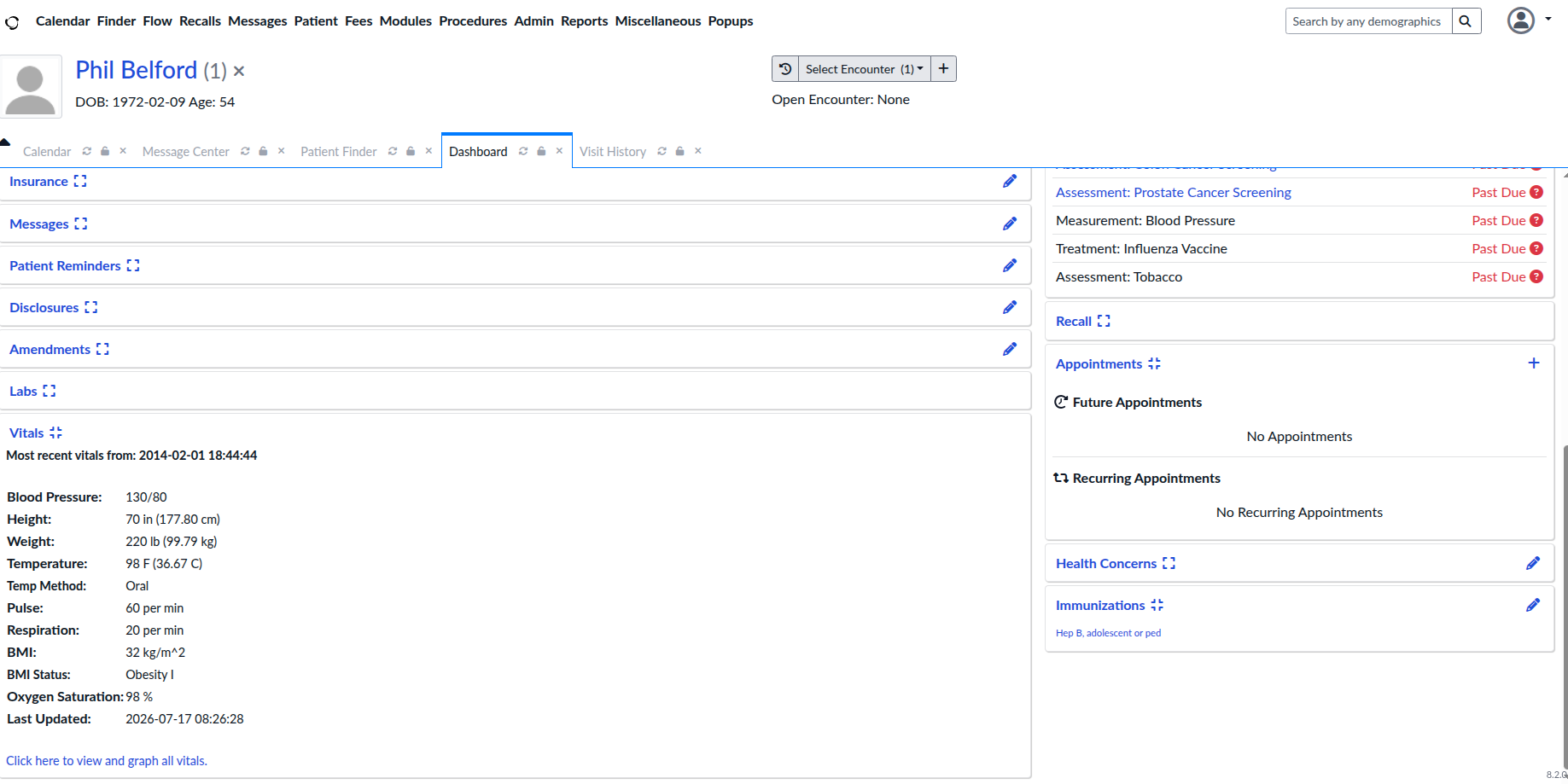Edit Insurance section with pencil icon
Viewport: 1568px width, 784px height.
[x=1010, y=181]
